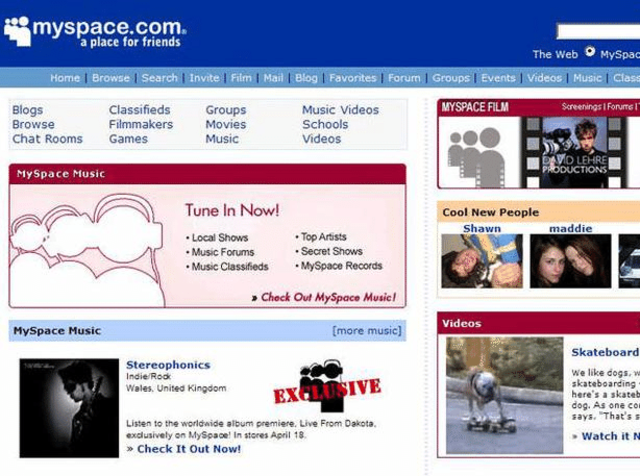The height and width of the screenshot is (476, 640).
Task: Open Invite in the navigation bar
Action: 204,78
